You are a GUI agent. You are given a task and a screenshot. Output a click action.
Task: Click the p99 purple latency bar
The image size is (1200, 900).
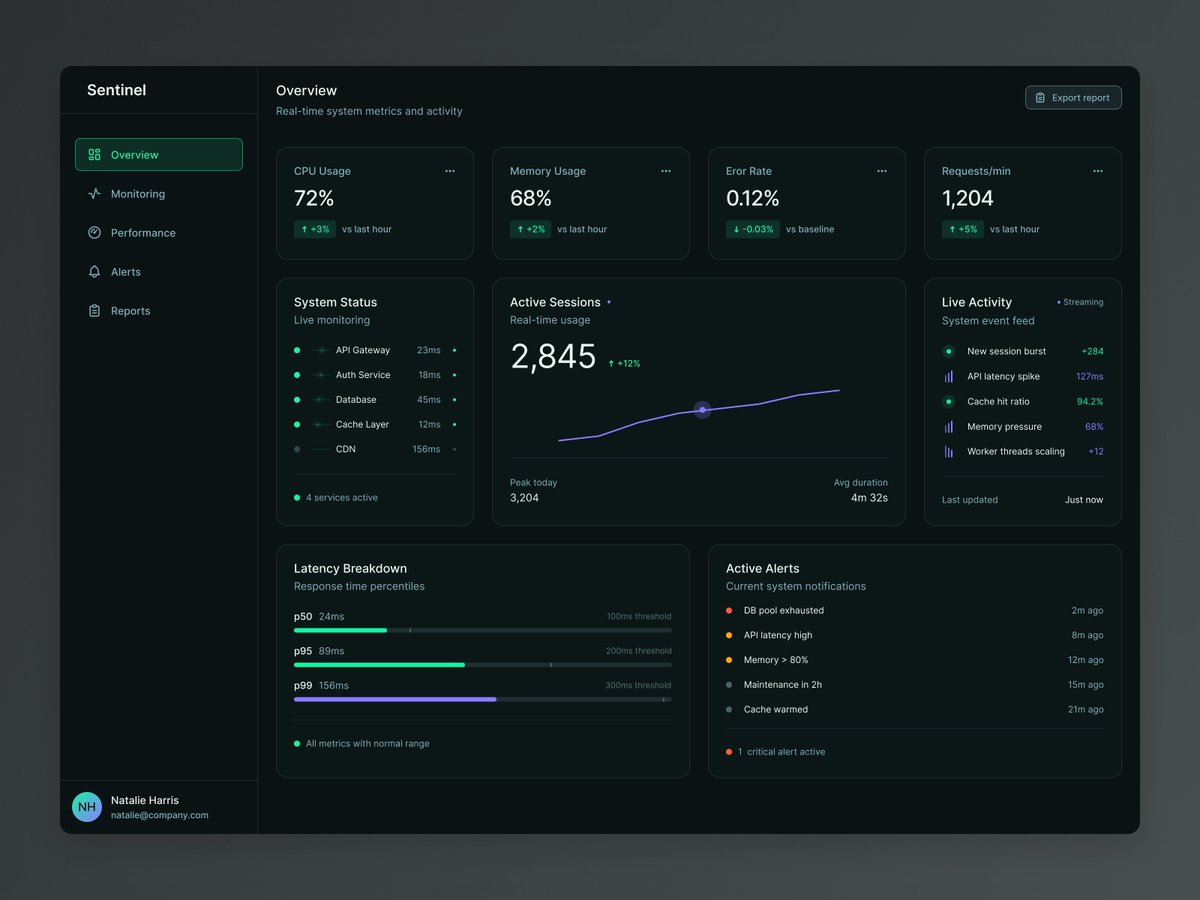pos(395,699)
